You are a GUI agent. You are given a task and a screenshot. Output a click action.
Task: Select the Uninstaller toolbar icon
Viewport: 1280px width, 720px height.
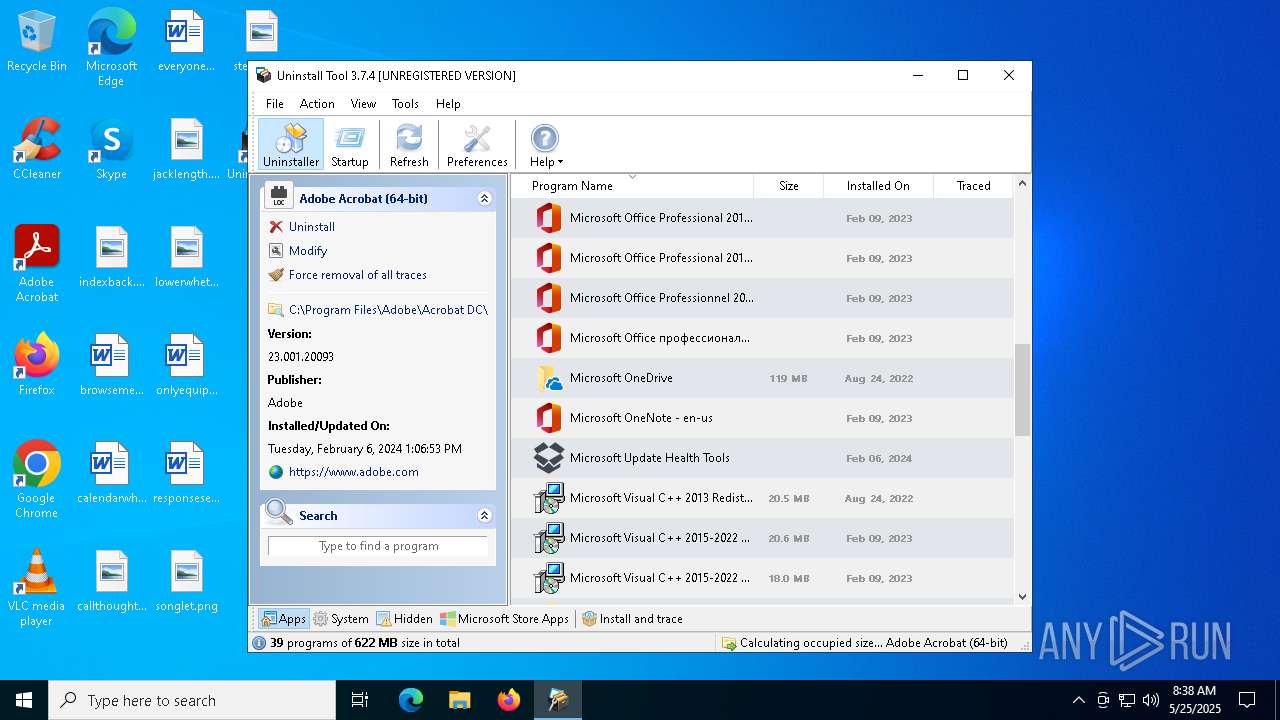291,145
